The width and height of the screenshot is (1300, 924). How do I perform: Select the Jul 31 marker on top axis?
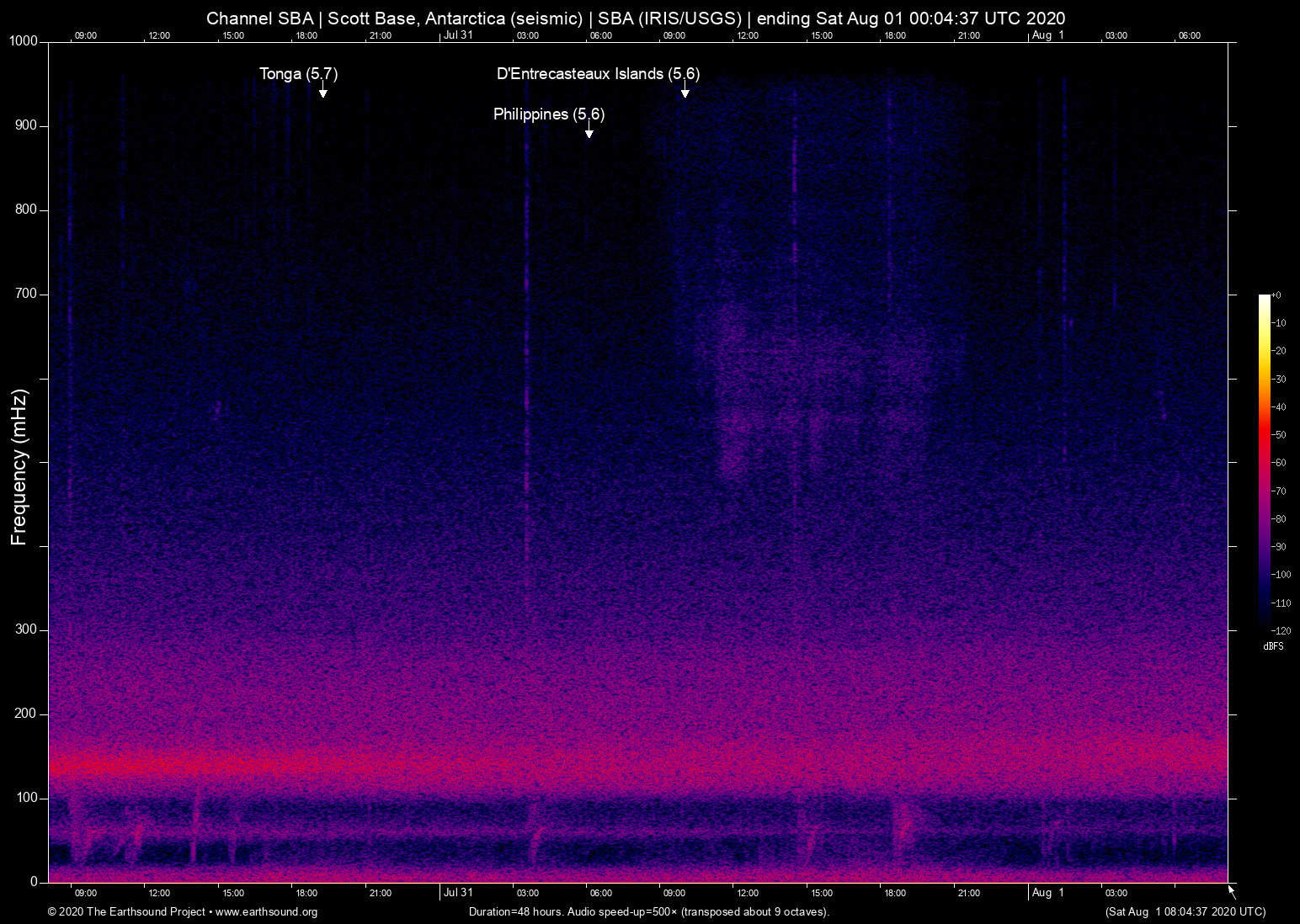click(458, 35)
